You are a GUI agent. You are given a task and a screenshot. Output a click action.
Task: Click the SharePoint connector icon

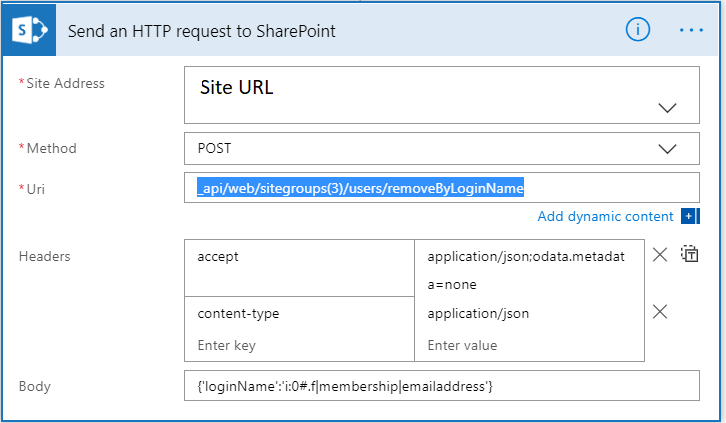pyautogui.click(x=25, y=31)
